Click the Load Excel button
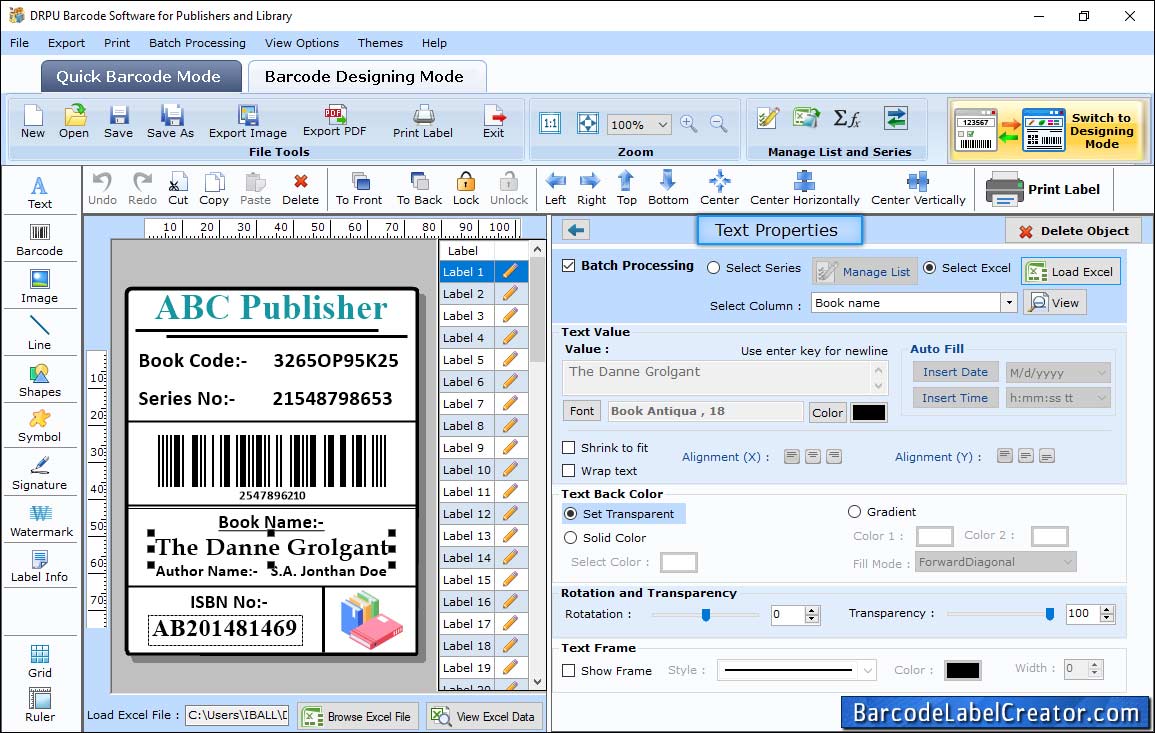The height and width of the screenshot is (733, 1155). coord(1071,272)
